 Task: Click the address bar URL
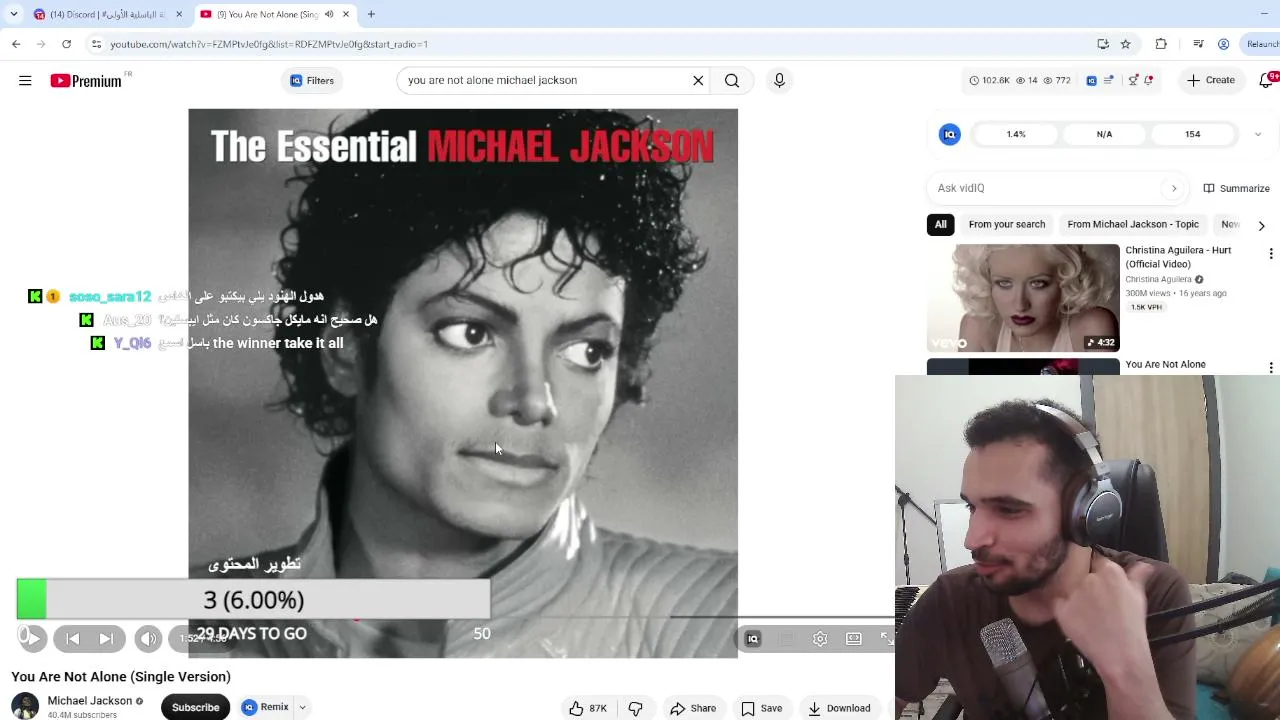tap(269, 44)
